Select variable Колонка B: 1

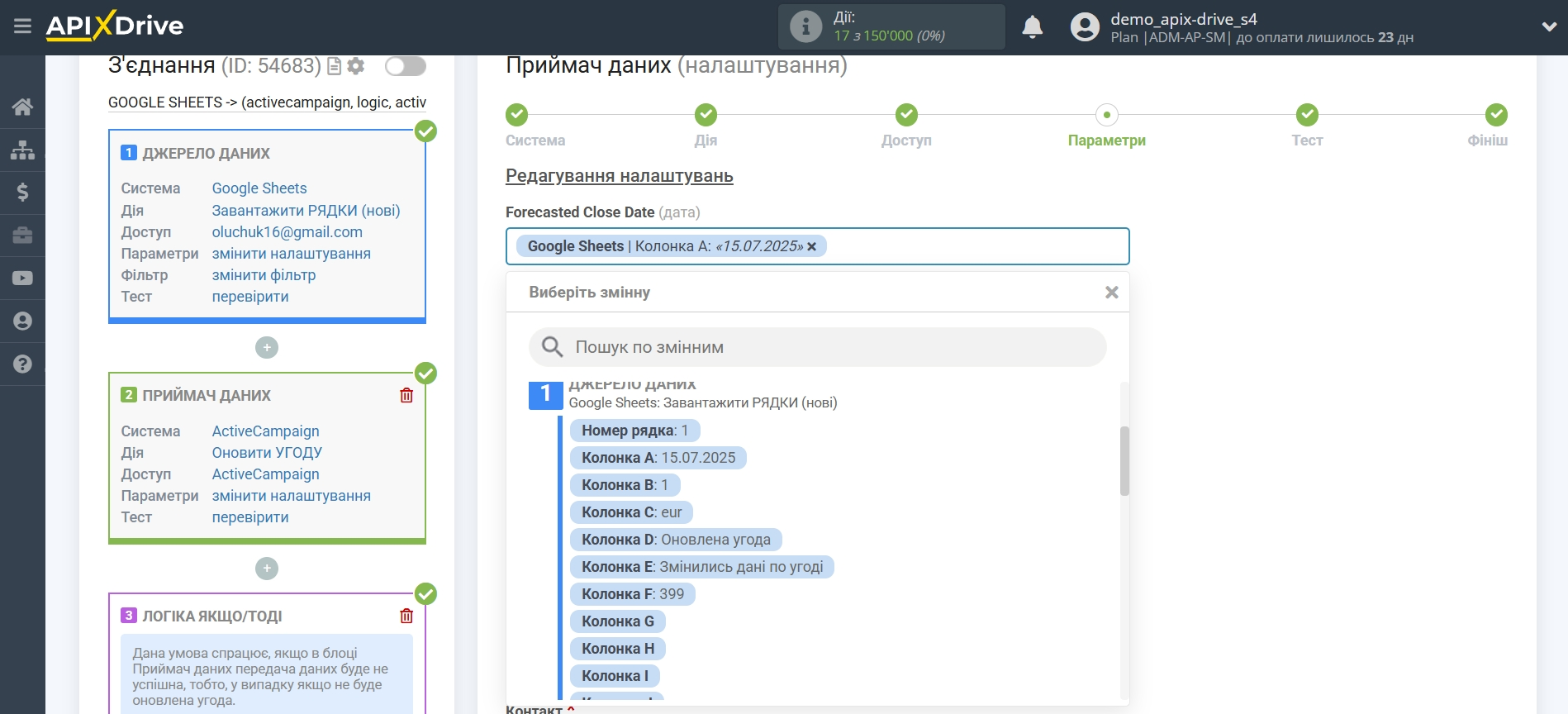point(625,485)
